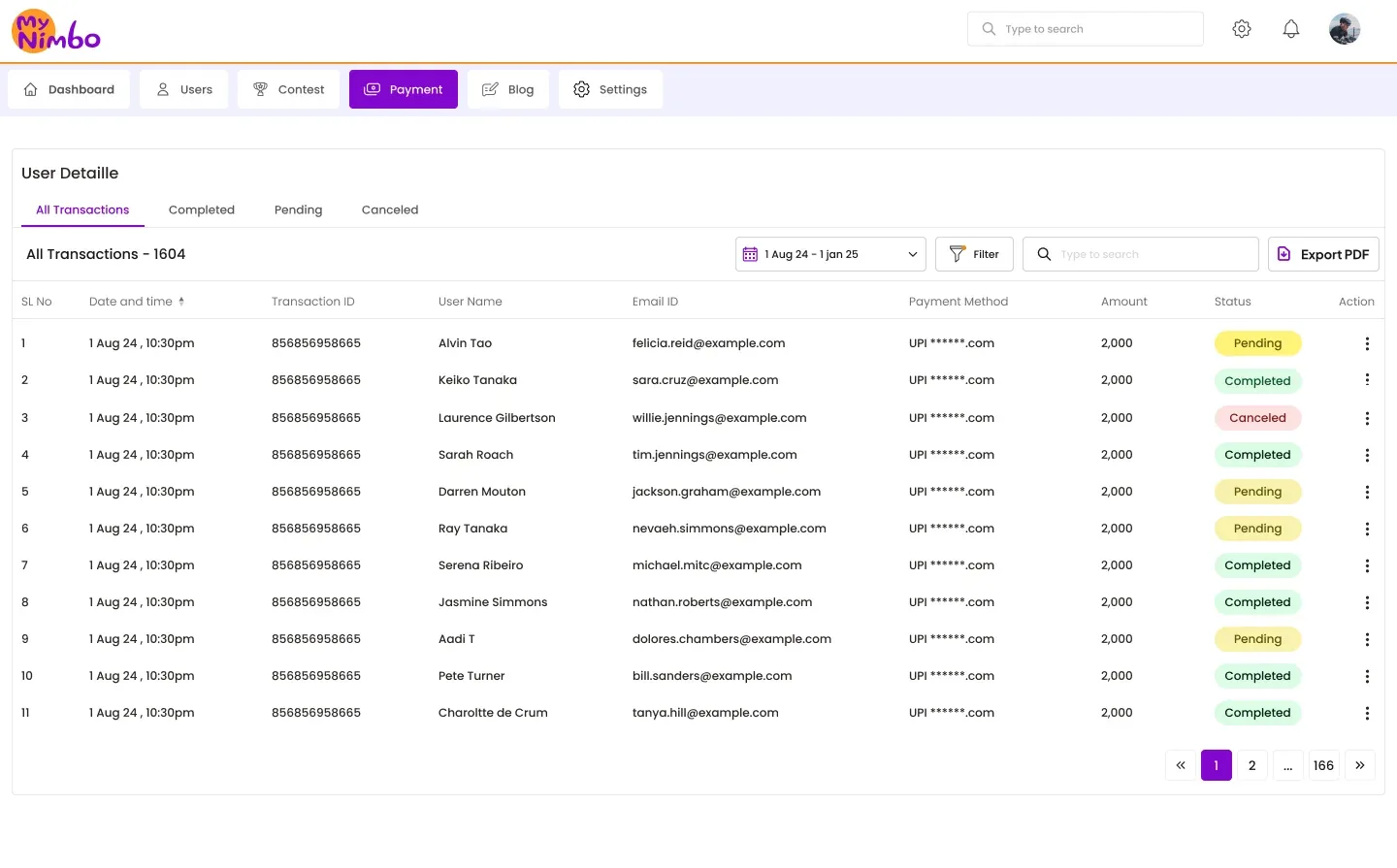Open action menu for Alvin Tao
The height and width of the screenshot is (868, 1397).
[x=1367, y=343]
